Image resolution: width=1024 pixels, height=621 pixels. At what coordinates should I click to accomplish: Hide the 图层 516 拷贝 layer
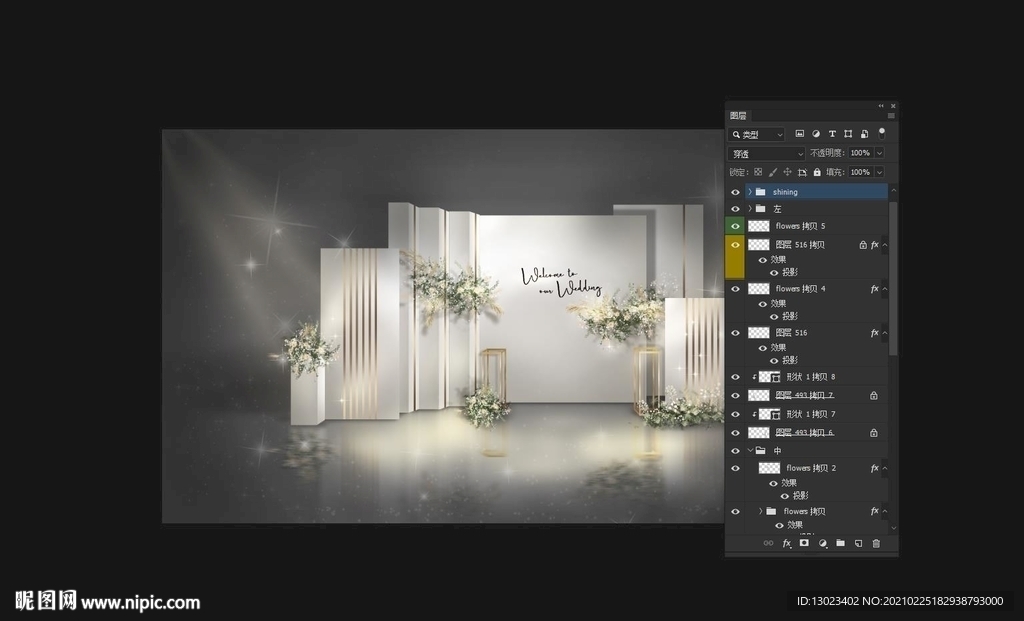coord(735,245)
